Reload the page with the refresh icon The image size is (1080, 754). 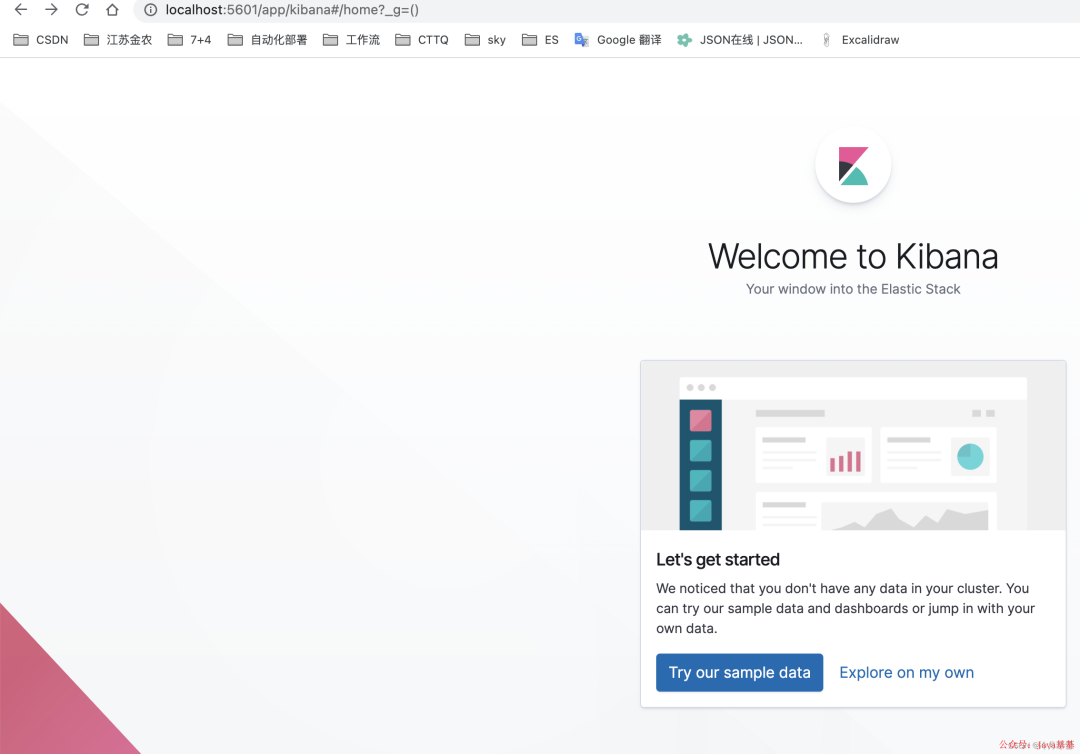point(82,10)
